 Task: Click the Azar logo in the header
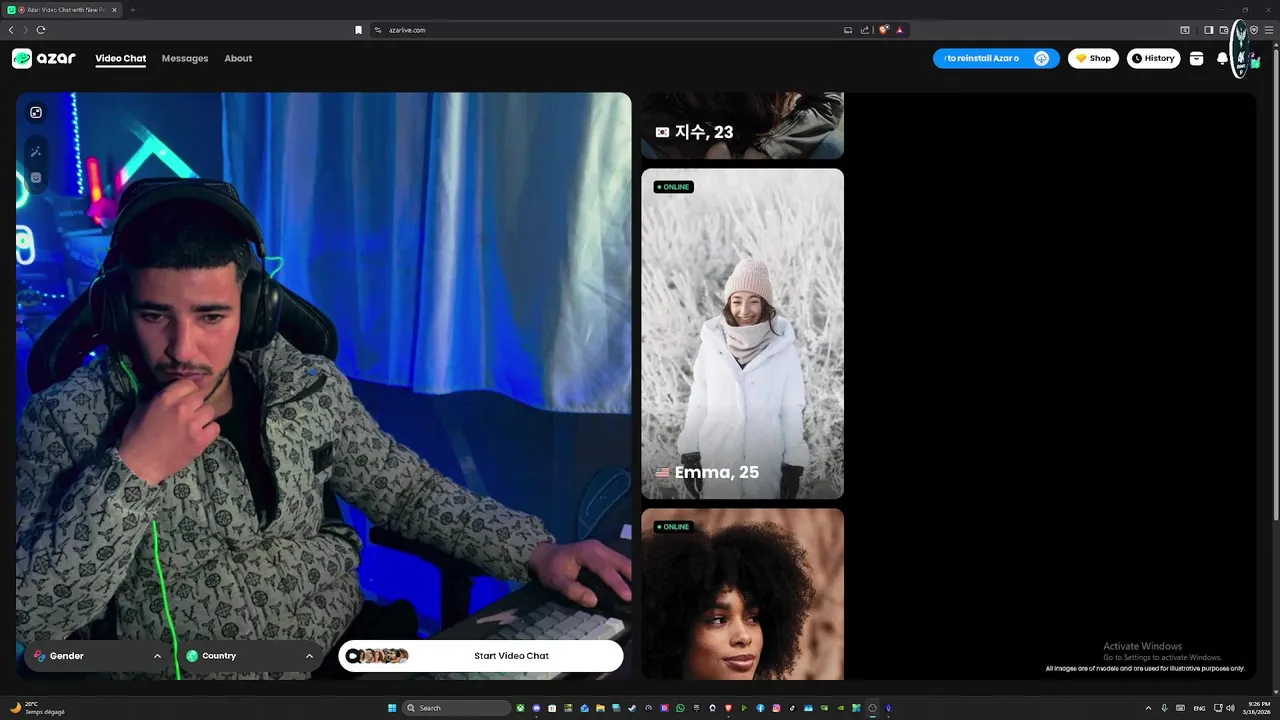click(44, 58)
